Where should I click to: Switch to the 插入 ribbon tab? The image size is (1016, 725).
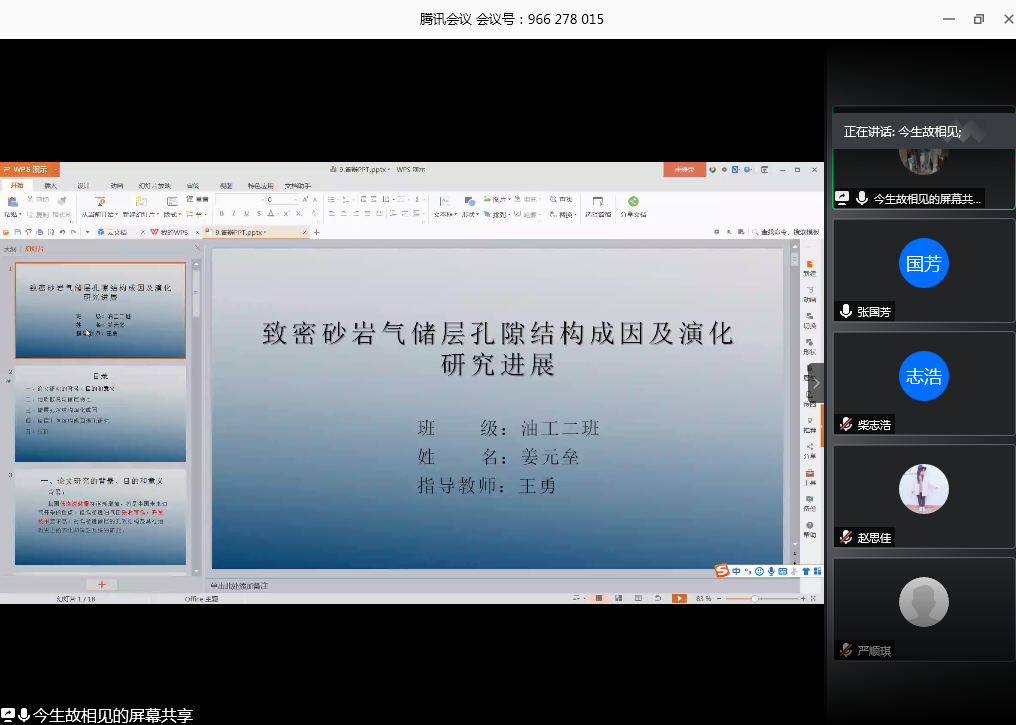pyautogui.click(x=50, y=186)
